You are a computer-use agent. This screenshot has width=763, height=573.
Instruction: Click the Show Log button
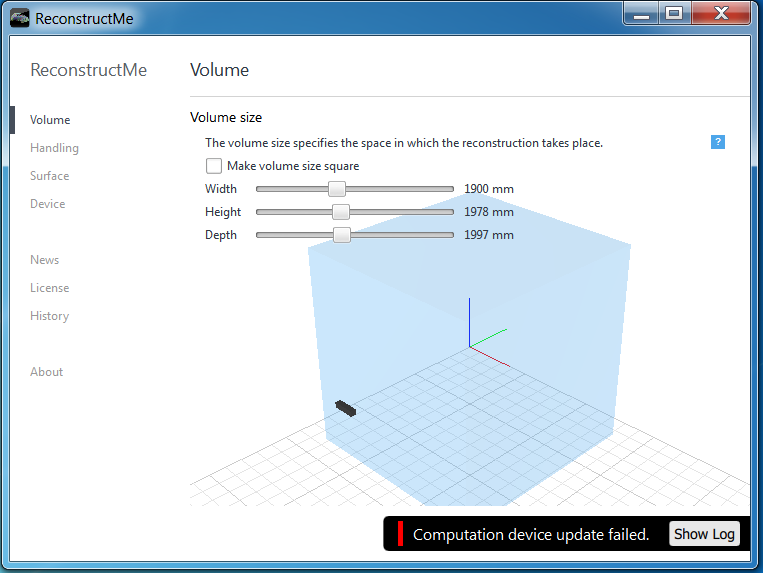704,534
